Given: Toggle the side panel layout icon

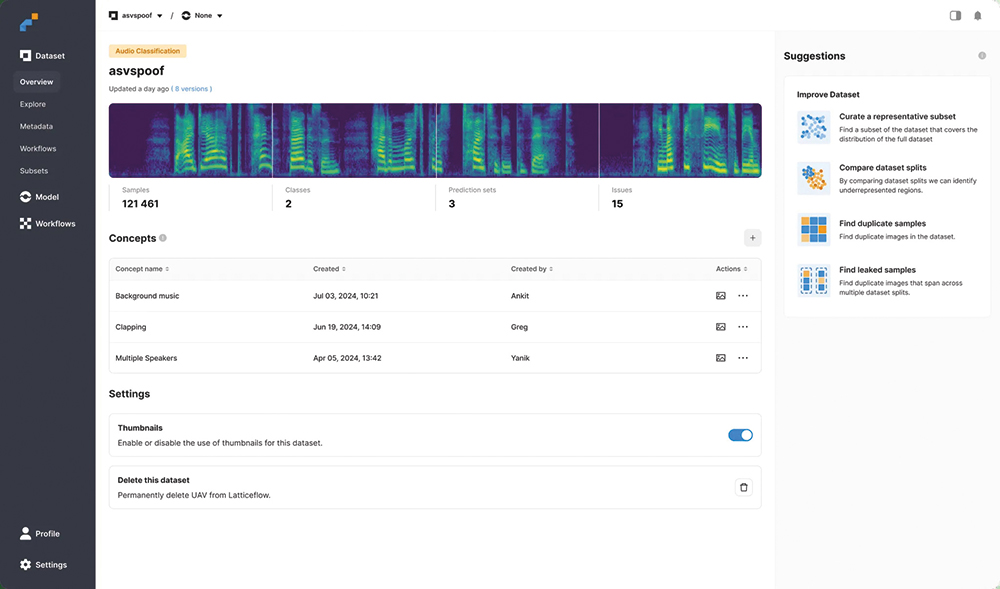Looking at the screenshot, I should point(955,15).
